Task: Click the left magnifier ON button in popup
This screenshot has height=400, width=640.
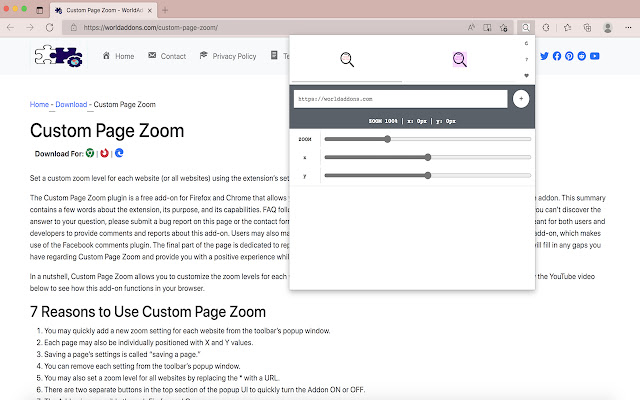Action: 347,60
